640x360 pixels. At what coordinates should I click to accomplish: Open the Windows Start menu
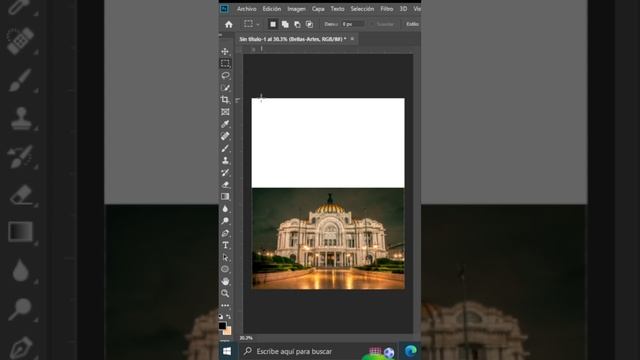(227, 351)
